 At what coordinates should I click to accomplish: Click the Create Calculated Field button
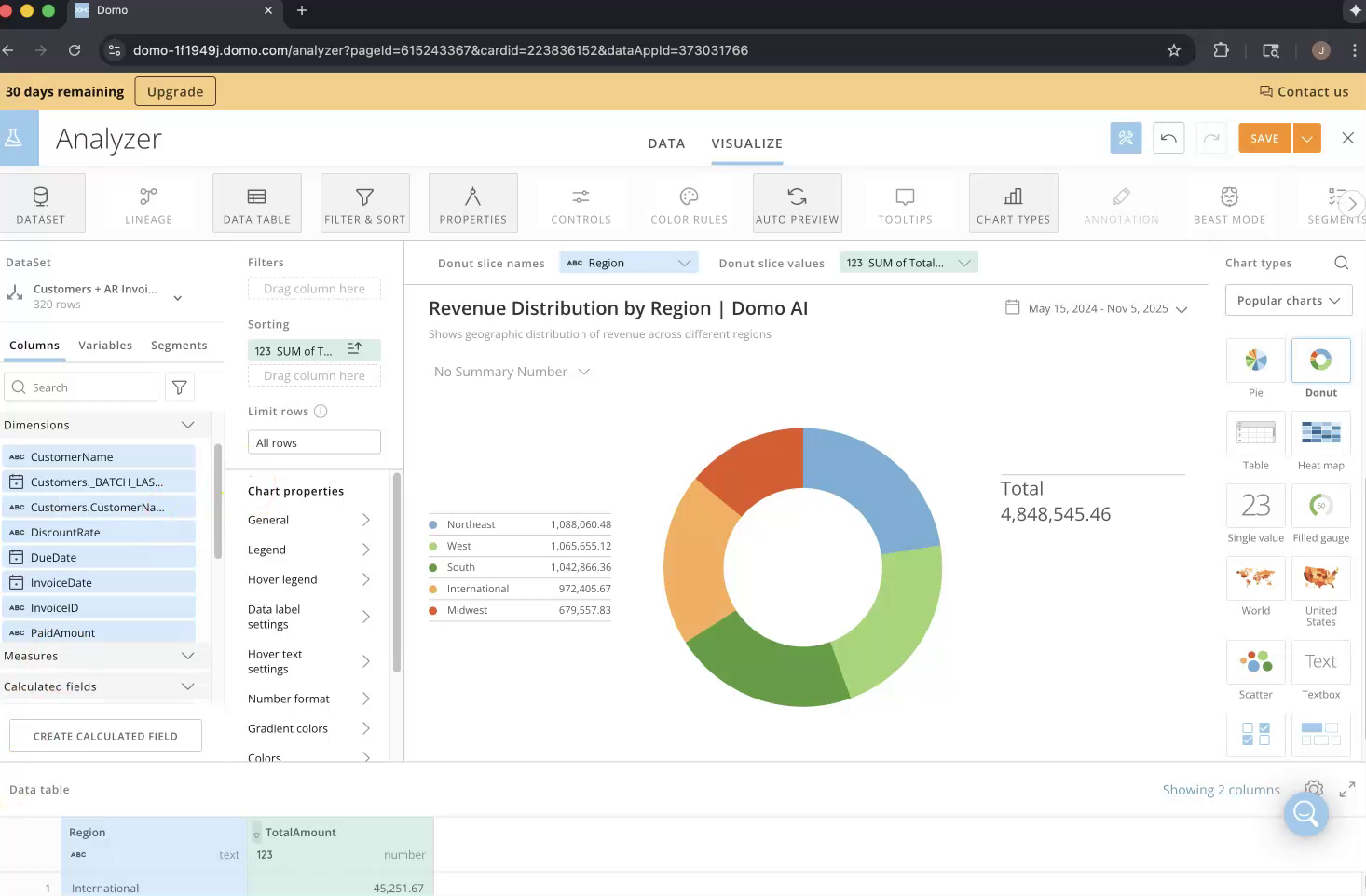click(105, 736)
